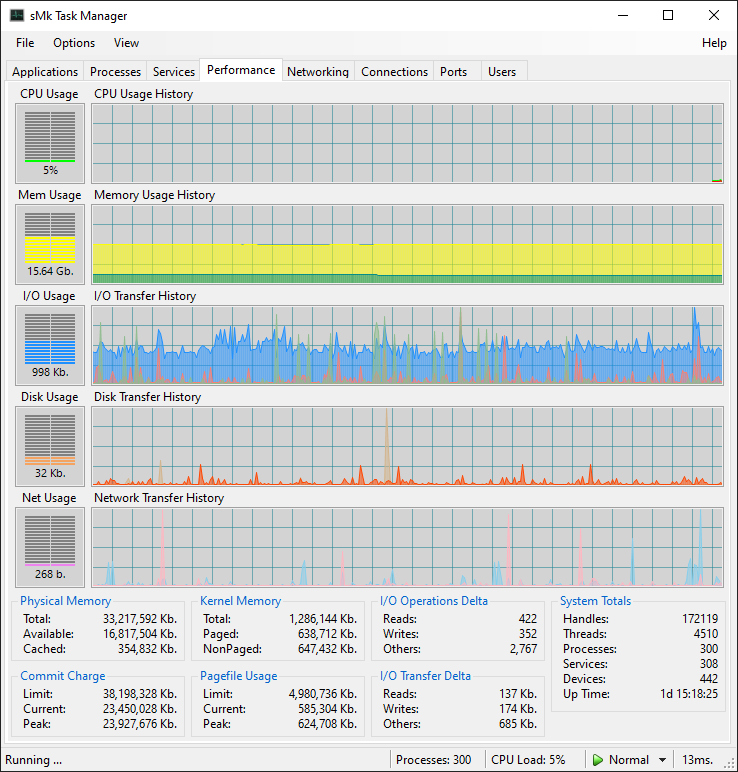
Task: Open the File menu
Action: point(25,43)
